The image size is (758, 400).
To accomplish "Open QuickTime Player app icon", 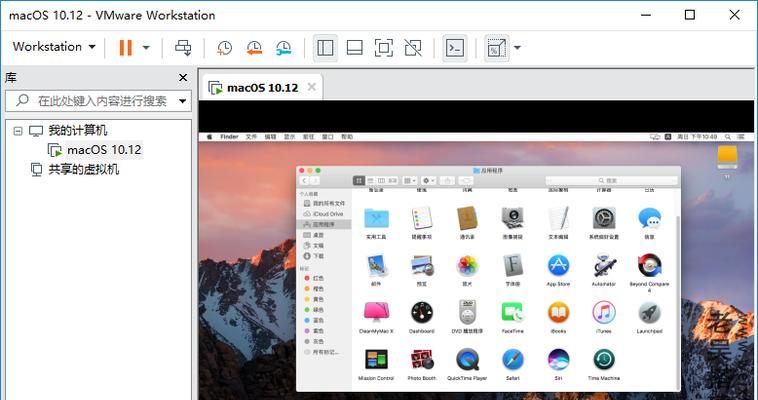I will [467, 360].
